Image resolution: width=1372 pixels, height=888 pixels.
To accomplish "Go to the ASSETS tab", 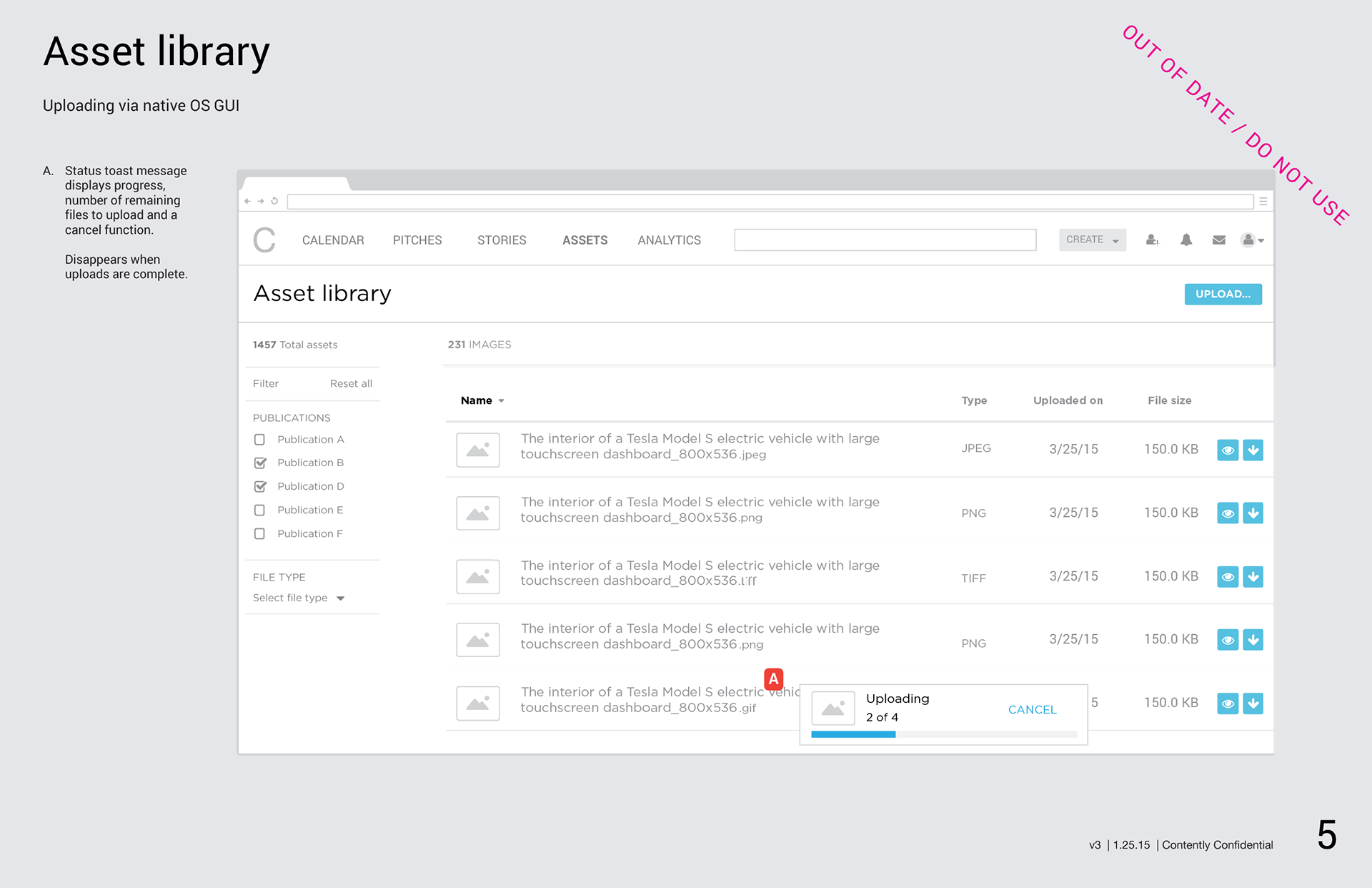I will point(585,240).
